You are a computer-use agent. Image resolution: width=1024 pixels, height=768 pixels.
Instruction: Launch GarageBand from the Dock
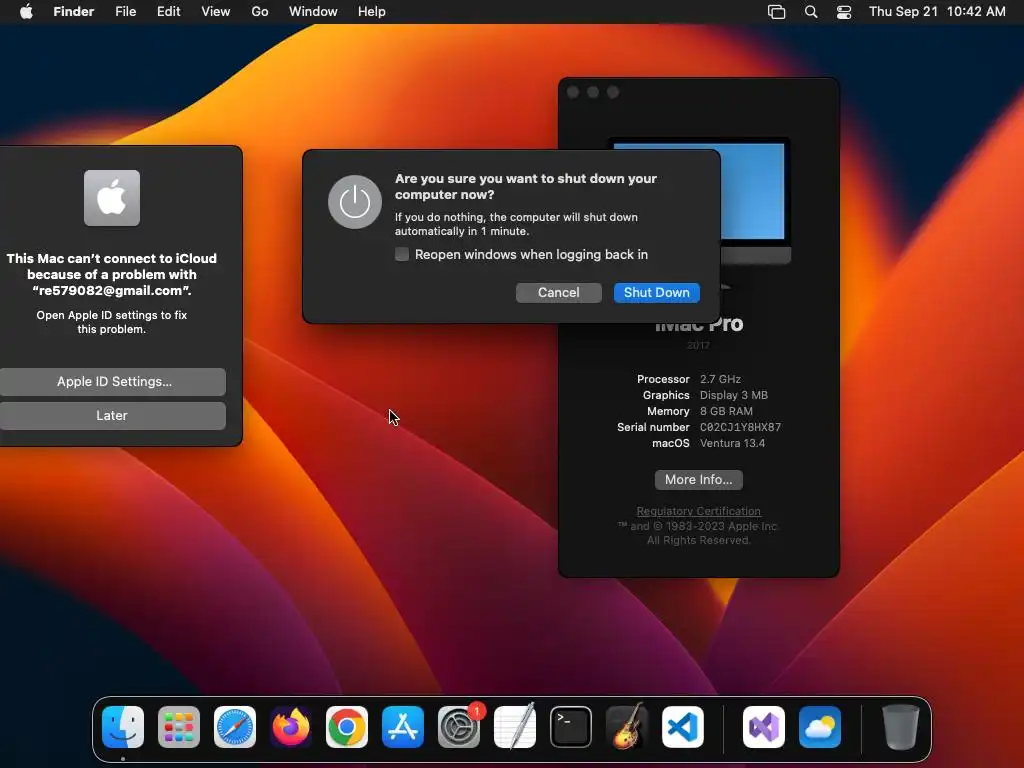pos(627,727)
